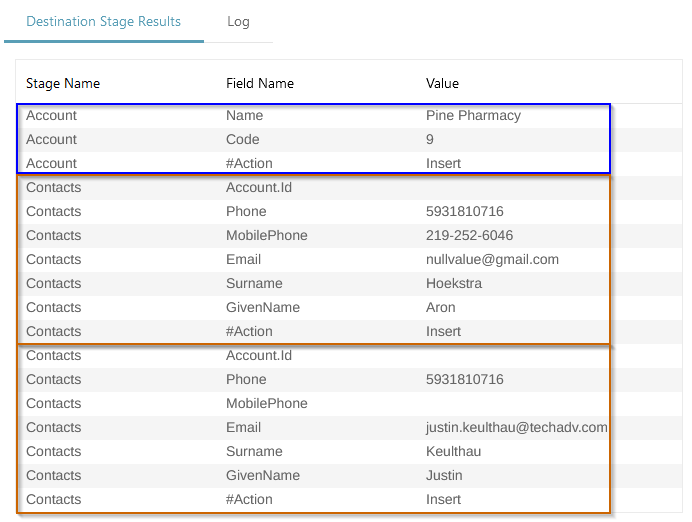Image resolution: width=692 pixels, height=522 pixels.
Task: Open the Destination Stage Results tab
Action: [x=104, y=21]
